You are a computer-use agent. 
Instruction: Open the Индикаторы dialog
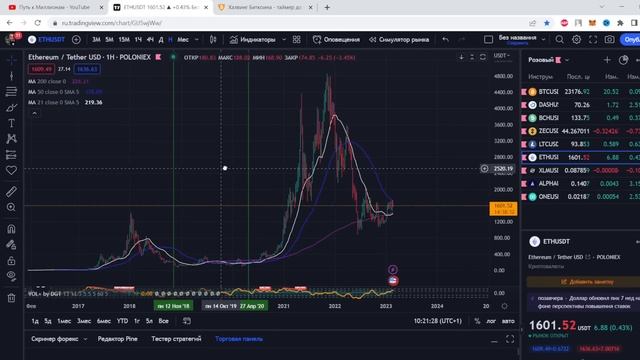pyautogui.click(x=252, y=40)
